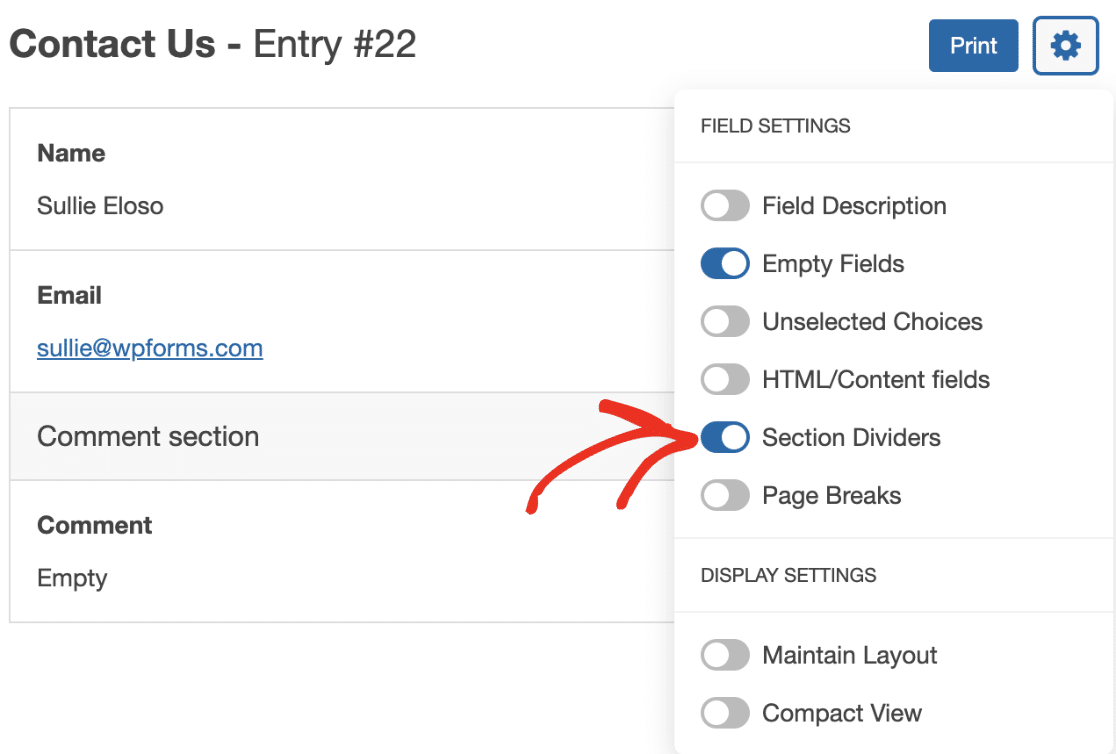
Task: Click the Compact View label text
Action: (x=842, y=713)
